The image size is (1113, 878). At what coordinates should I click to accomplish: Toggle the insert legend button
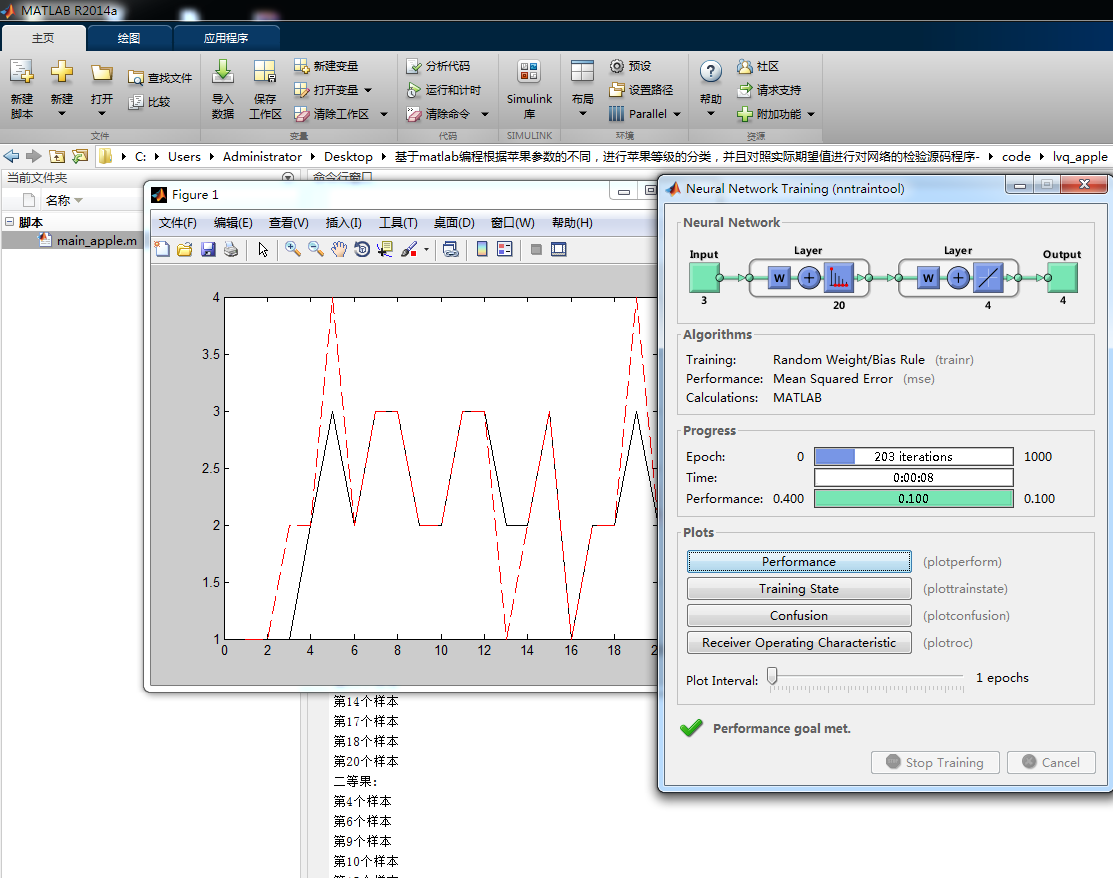[505, 249]
